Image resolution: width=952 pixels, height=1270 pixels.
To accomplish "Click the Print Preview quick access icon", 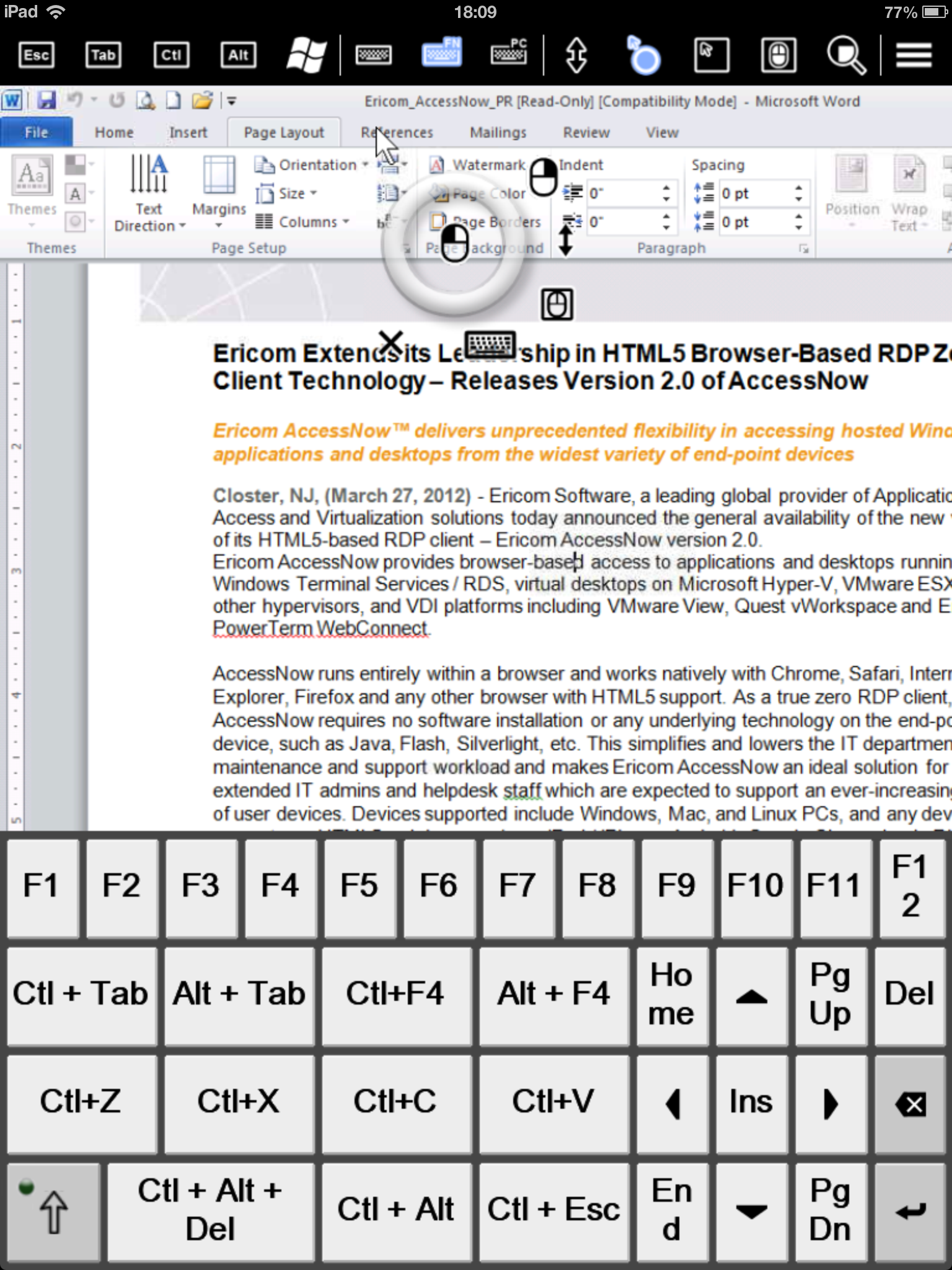I will [x=146, y=100].
